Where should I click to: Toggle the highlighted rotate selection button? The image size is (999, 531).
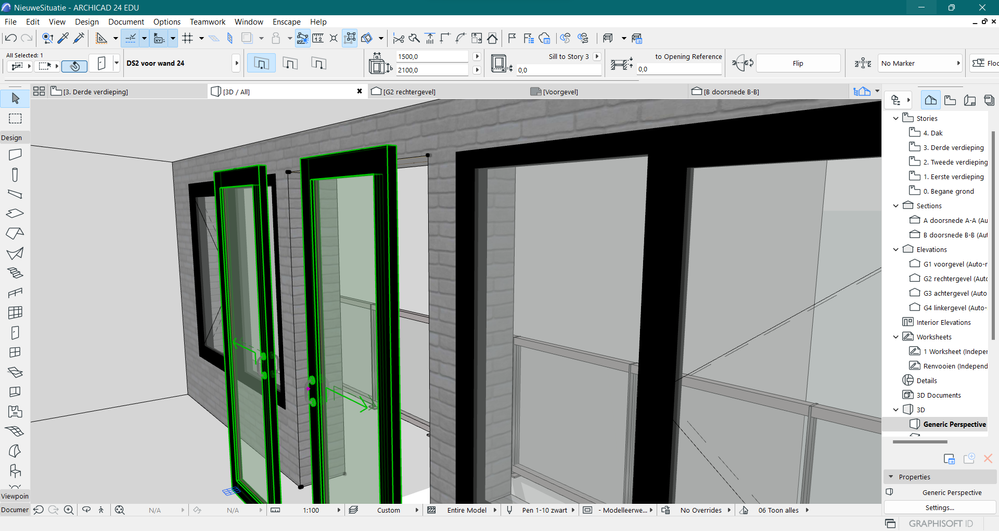(75, 65)
